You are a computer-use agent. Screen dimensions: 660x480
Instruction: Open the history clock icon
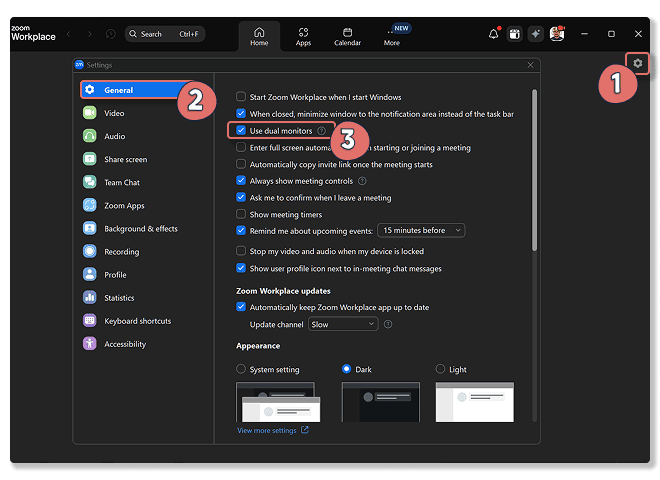click(110, 34)
